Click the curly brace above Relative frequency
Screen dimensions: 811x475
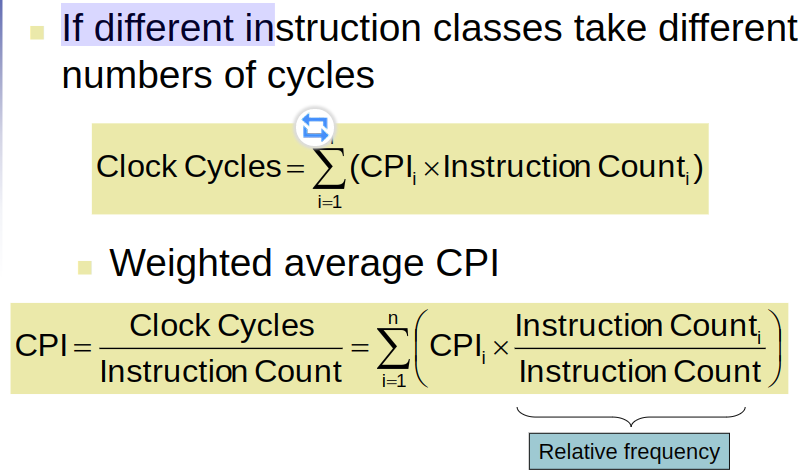click(632, 417)
